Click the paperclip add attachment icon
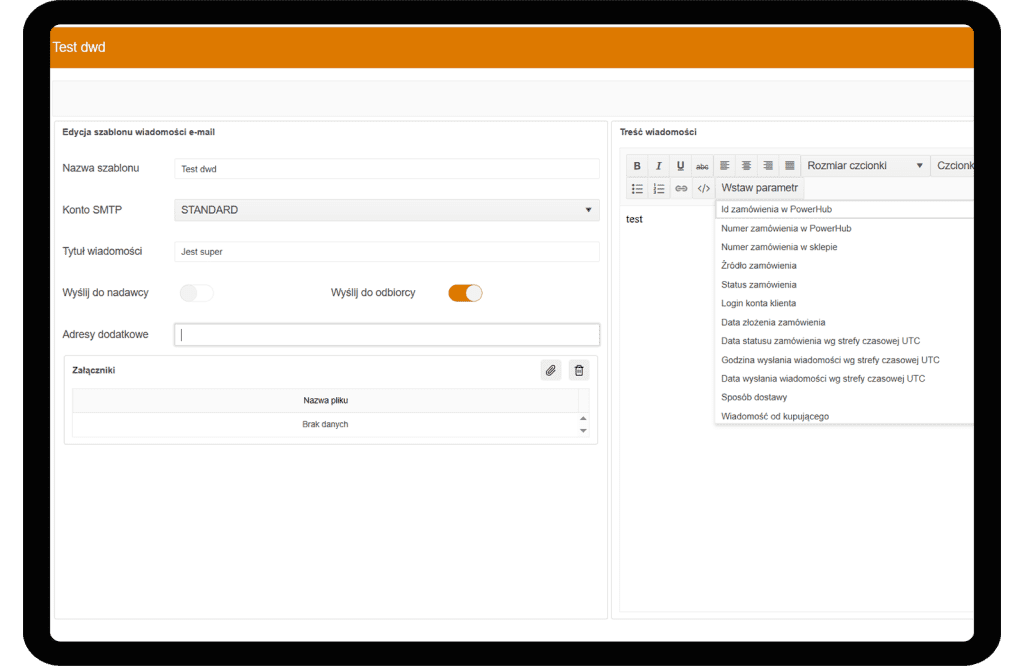This screenshot has height=666, width=1024. click(550, 370)
